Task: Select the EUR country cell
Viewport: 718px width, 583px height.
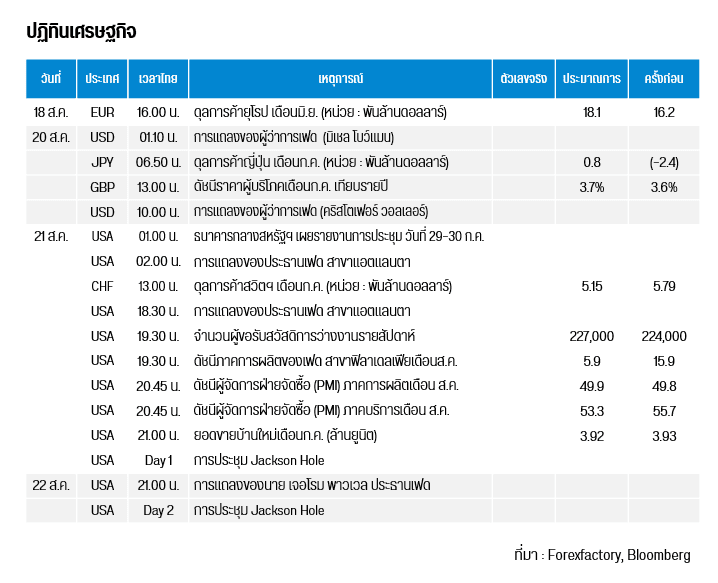Action: [x=102, y=112]
